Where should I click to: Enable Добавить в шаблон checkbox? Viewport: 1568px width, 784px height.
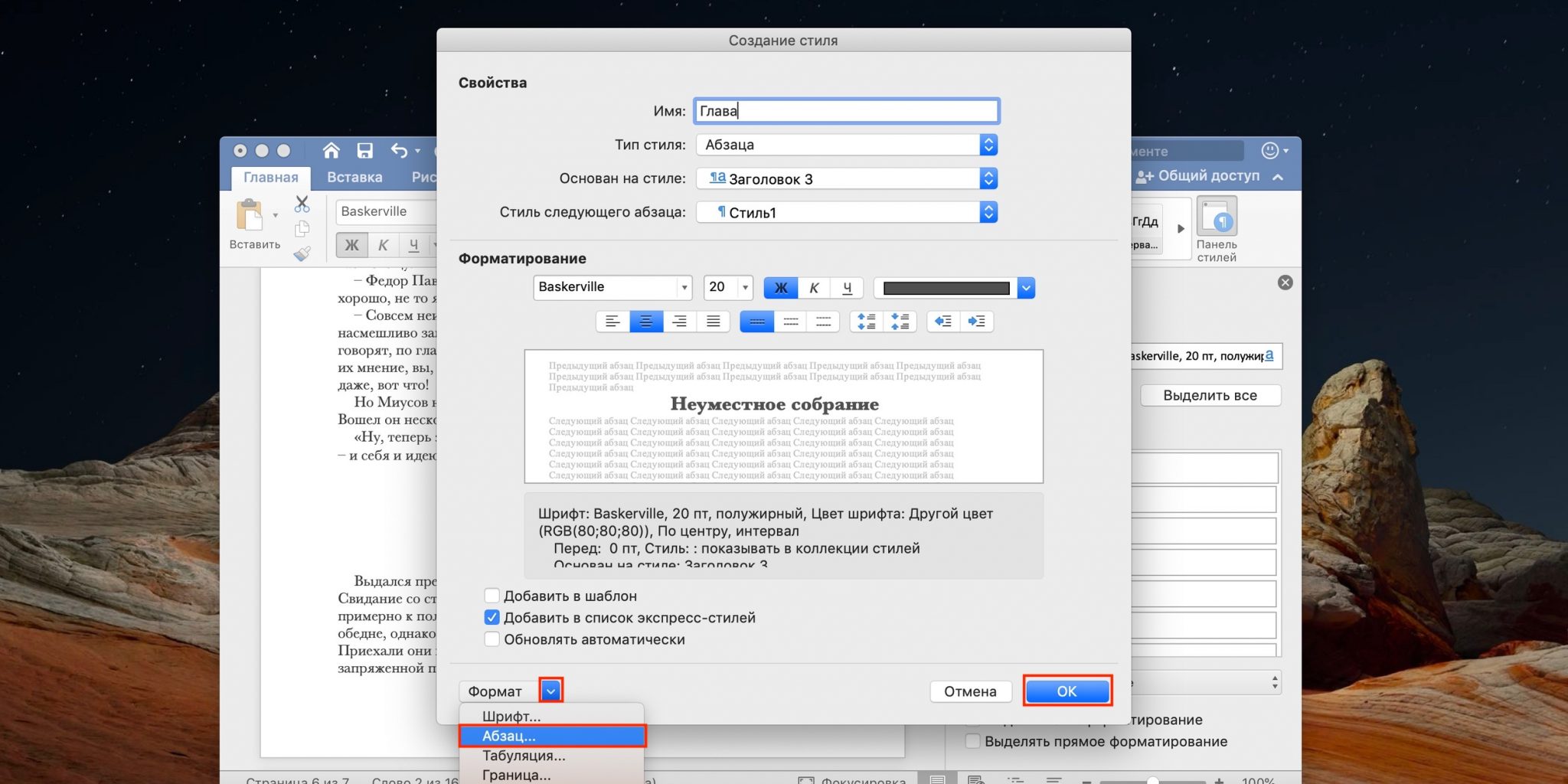point(492,596)
